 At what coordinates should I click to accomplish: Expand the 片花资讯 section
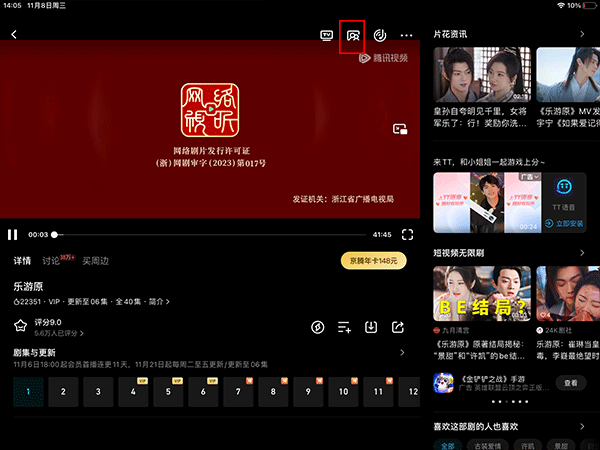click(x=582, y=34)
